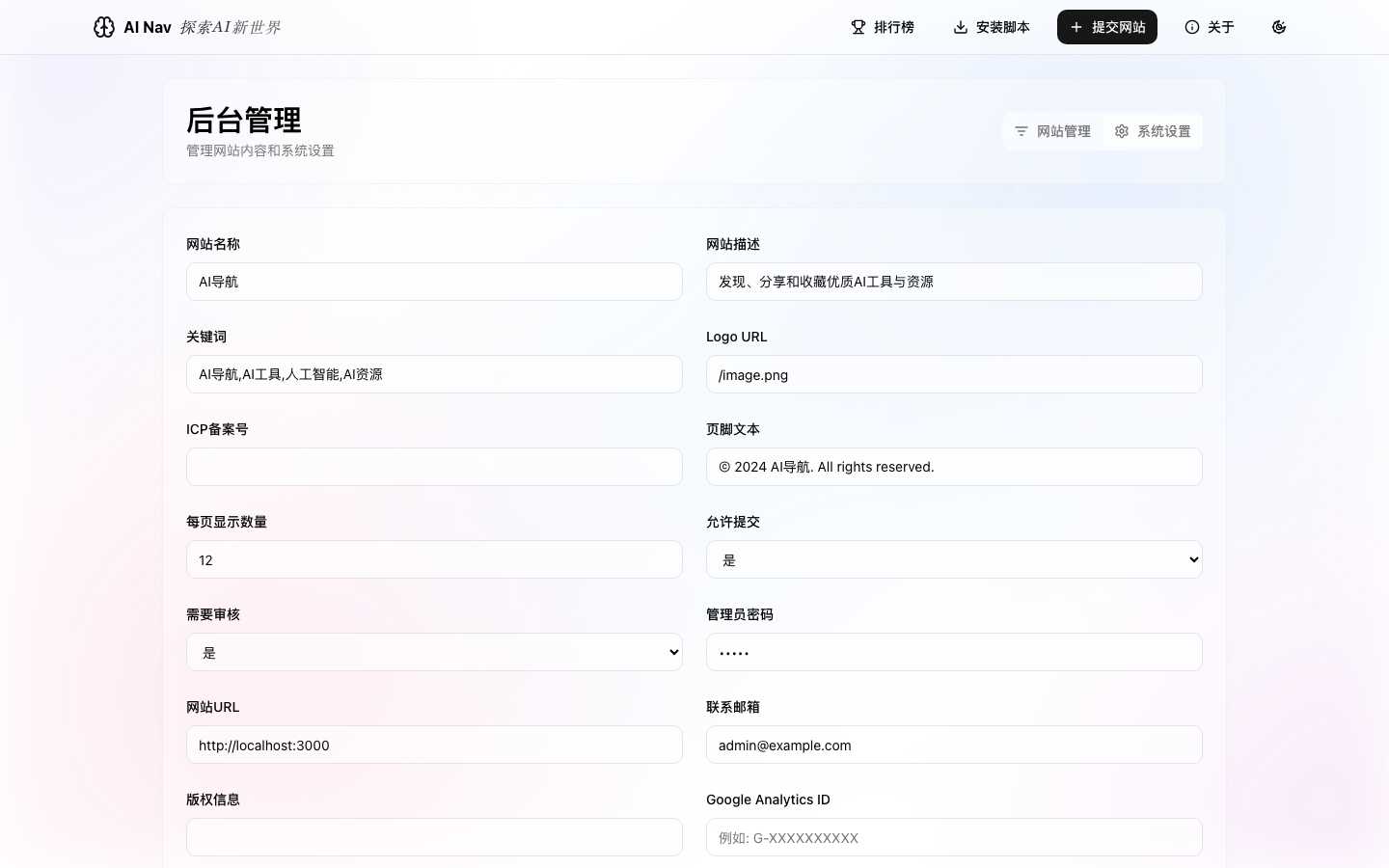Click the 管理网站内容和系统设置 subtitle text
The image size is (1389, 868).
pyautogui.click(x=260, y=150)
